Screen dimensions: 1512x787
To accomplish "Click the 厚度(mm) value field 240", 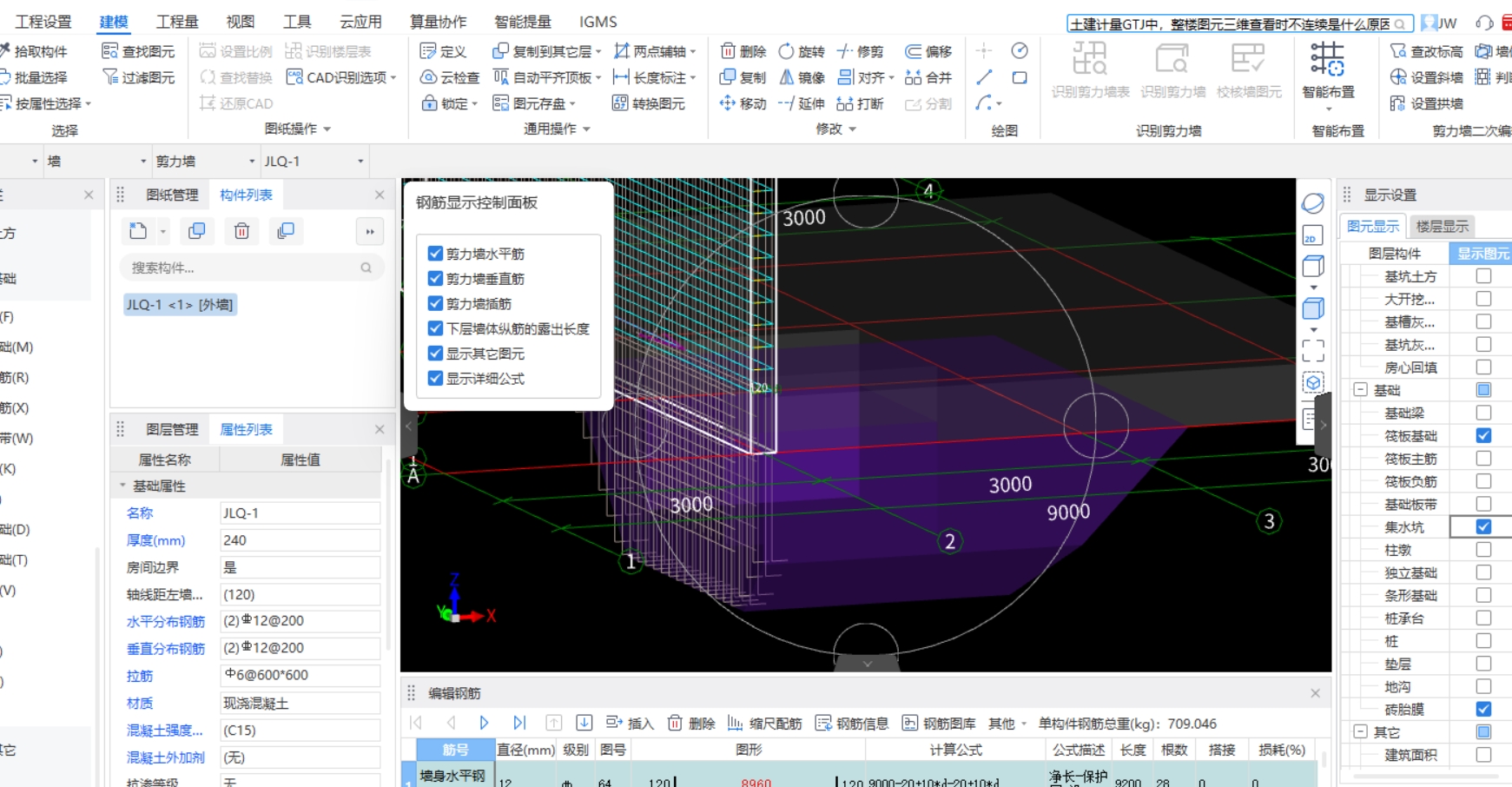I will coord(300,540).
